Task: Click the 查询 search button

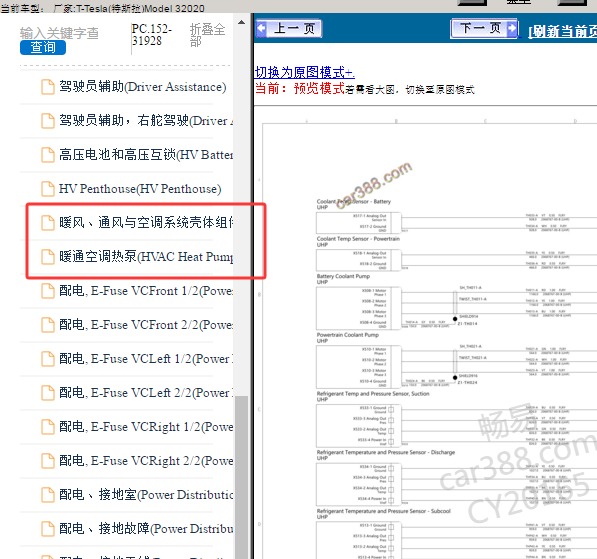Action: click(43, 47)
